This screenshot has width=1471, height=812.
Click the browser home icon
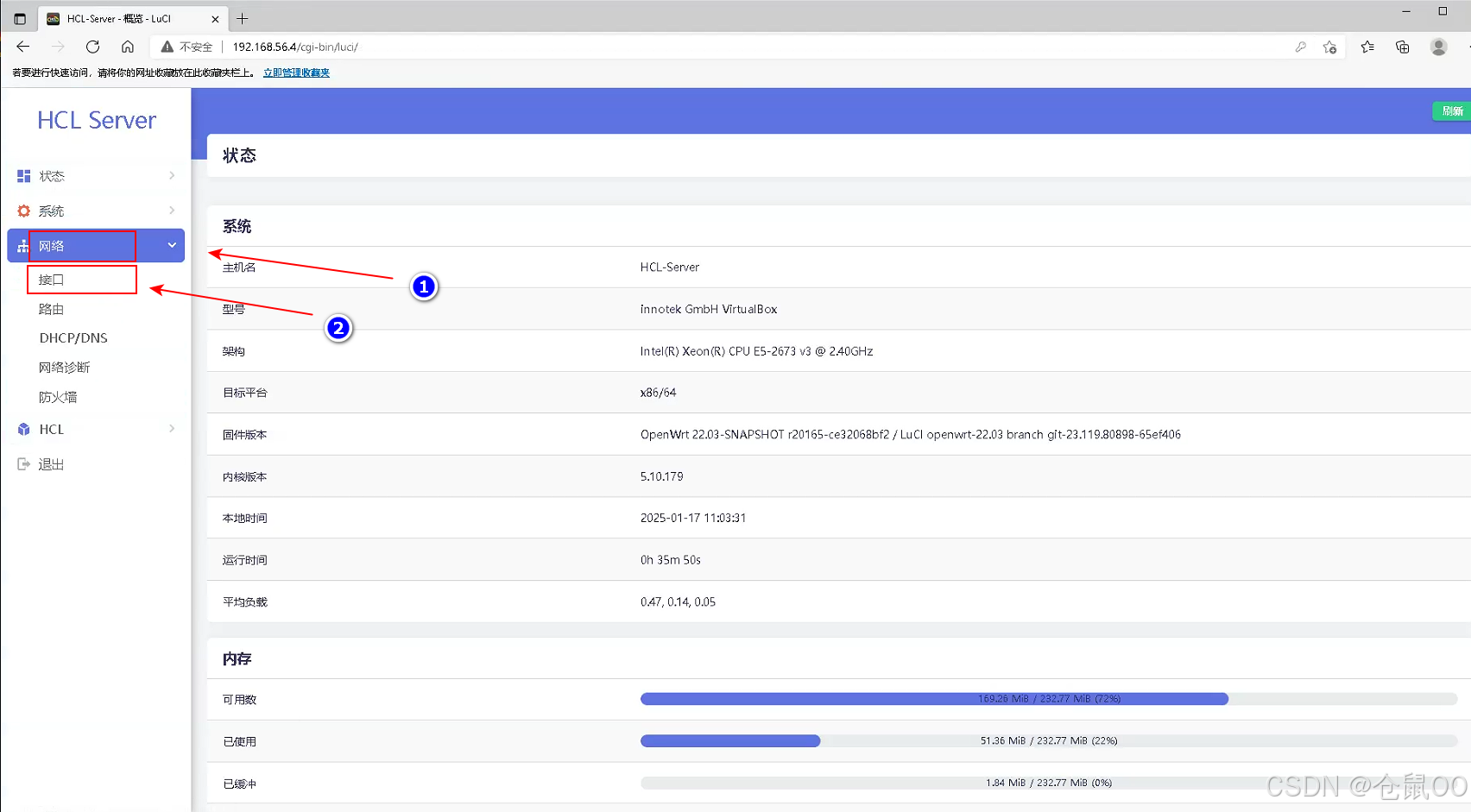click(x=128, y=47)
